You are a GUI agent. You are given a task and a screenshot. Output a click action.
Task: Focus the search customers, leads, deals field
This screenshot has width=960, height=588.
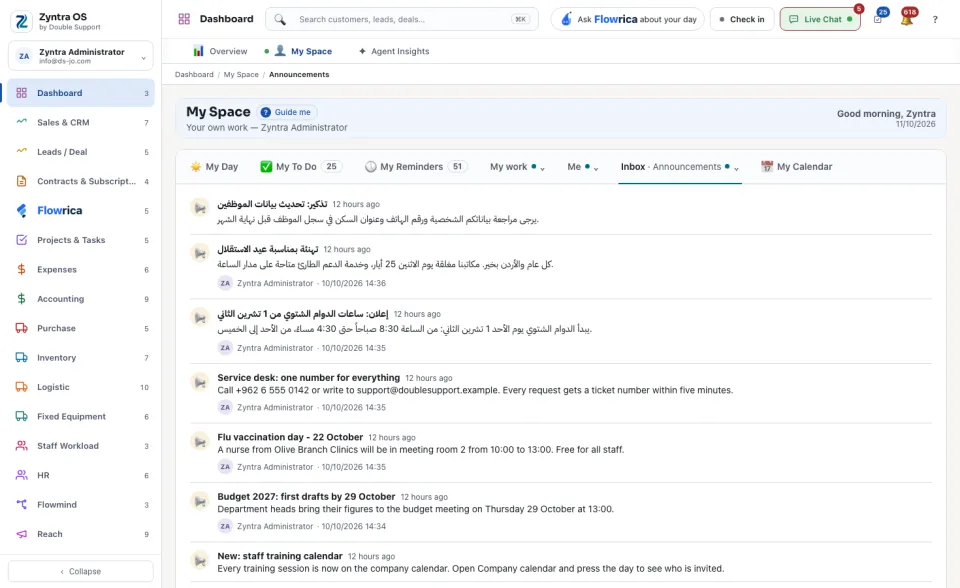(x=402, y=19)
